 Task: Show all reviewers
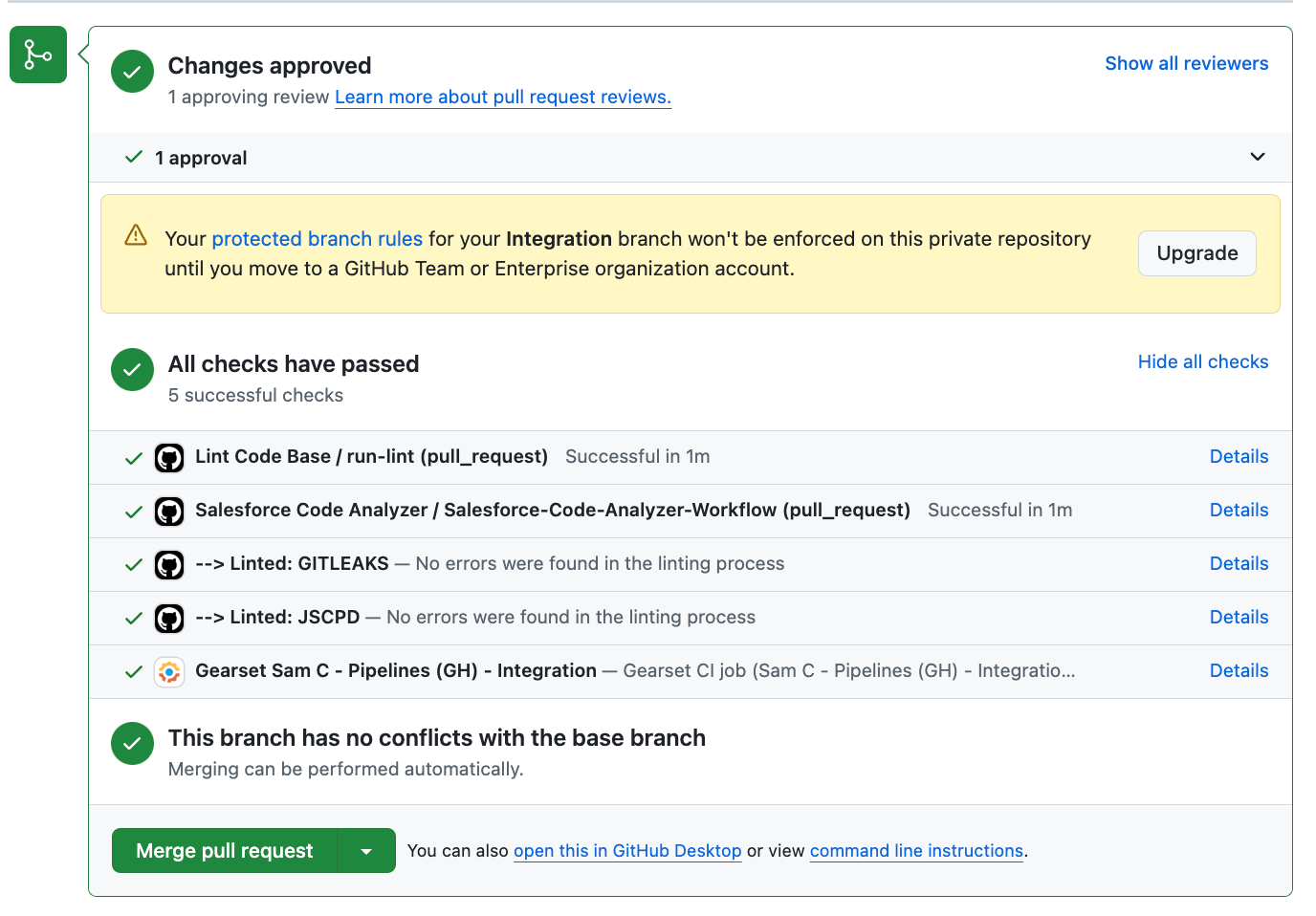pyautogui.click(x=1186, y=63)
